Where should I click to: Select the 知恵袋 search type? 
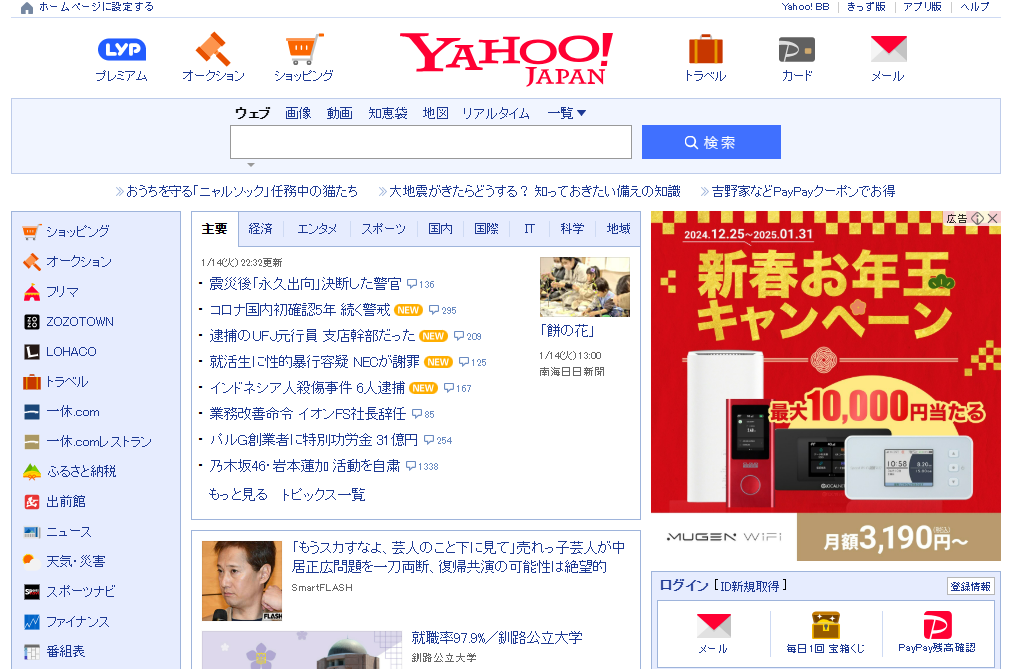[x=388, y=113]
